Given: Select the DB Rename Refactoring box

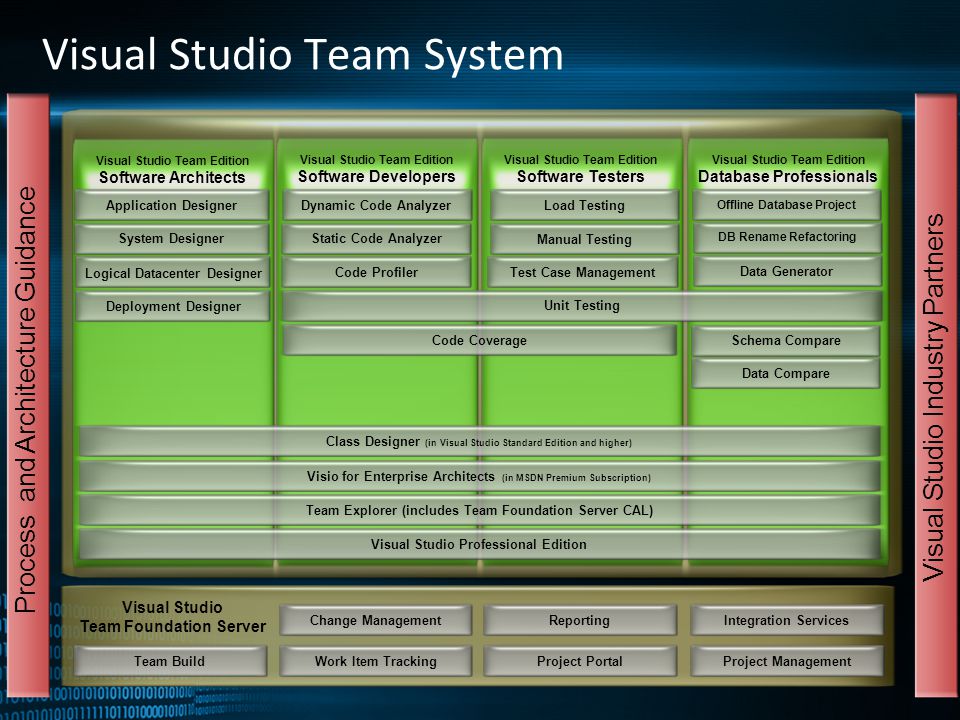Looking at the screenshot, I should (787, 238).
